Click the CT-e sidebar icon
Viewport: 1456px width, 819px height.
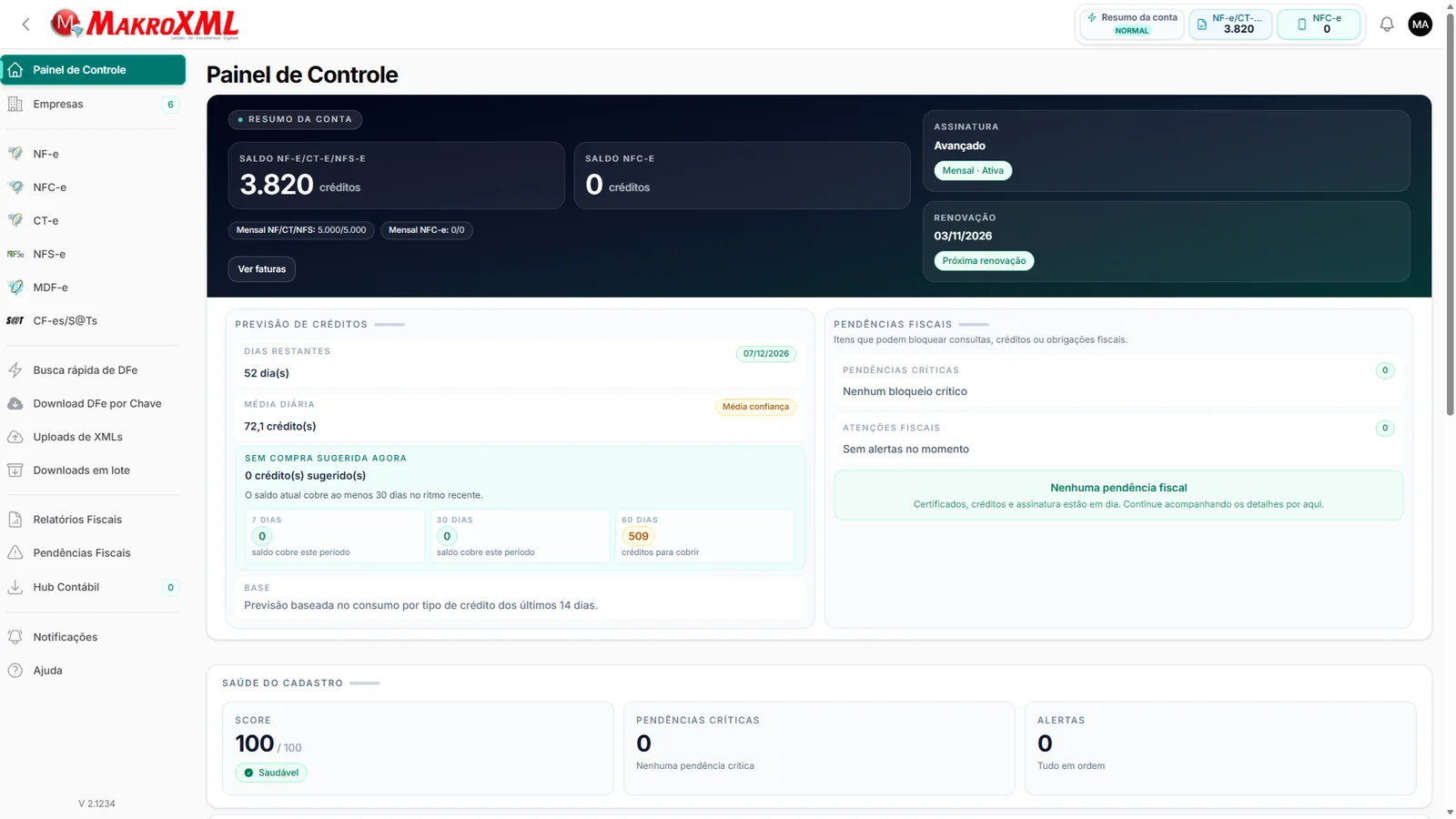click(x=15, y=220)
